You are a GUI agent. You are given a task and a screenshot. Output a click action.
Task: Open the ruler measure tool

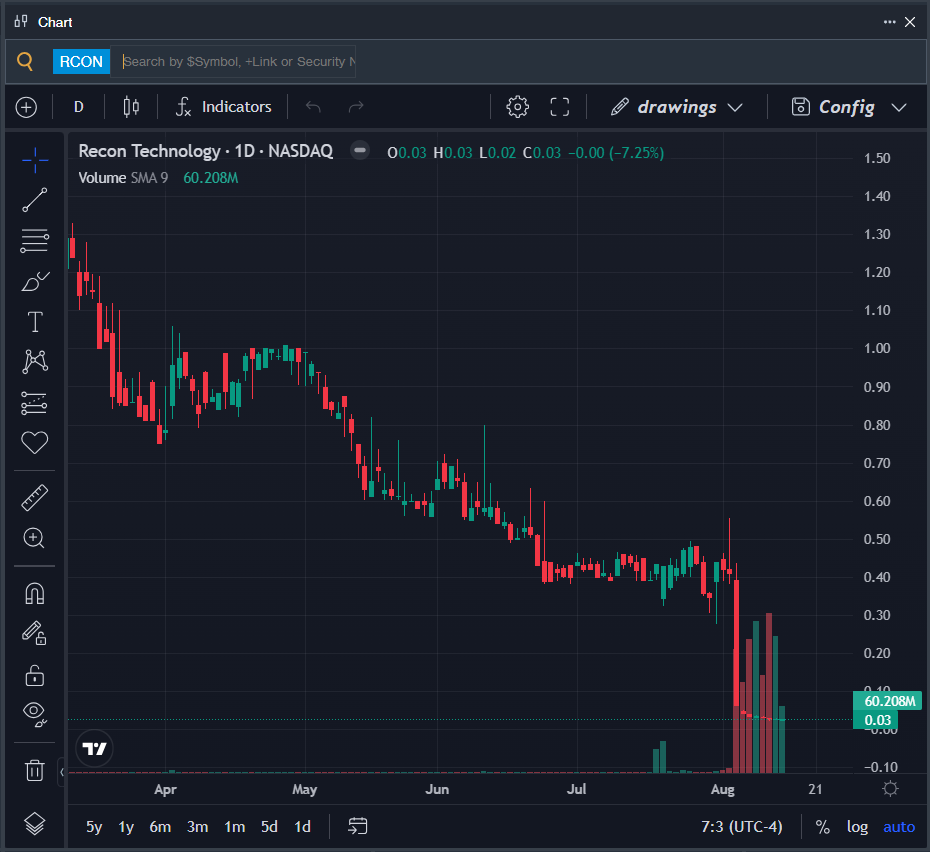(x=34, y=498)
